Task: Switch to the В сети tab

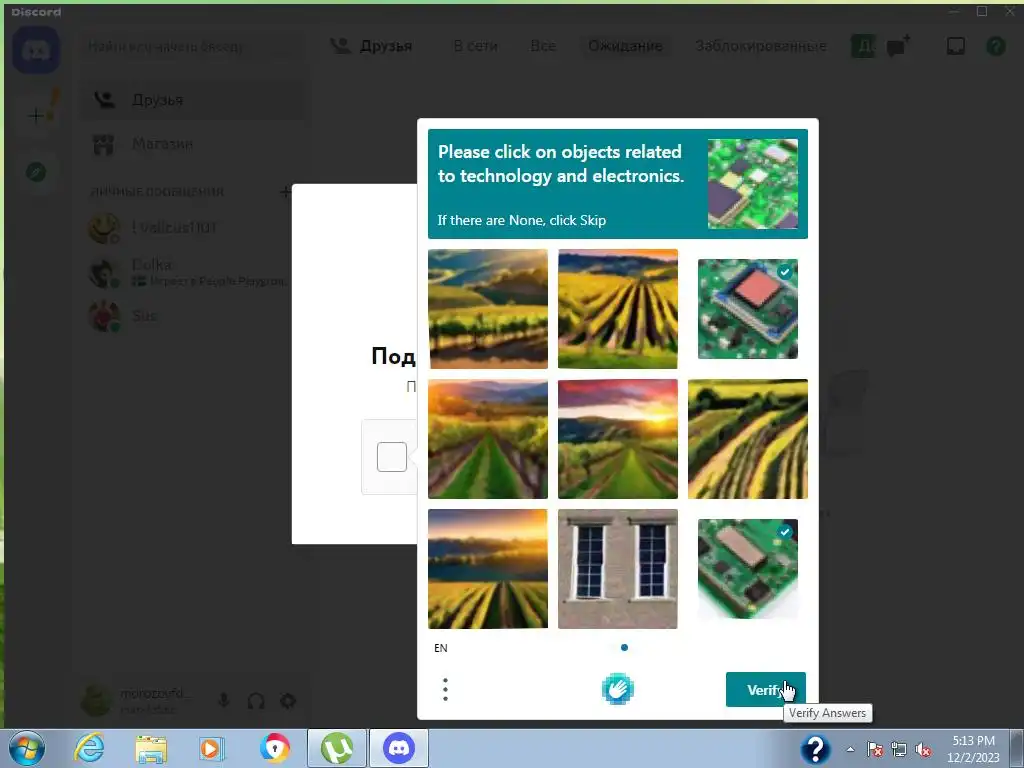Action: click(475, 46)
